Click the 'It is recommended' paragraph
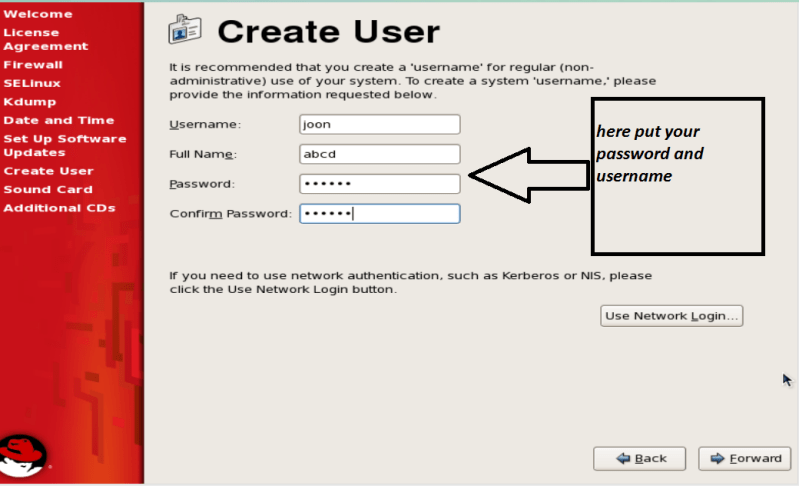 click(413, 81)
